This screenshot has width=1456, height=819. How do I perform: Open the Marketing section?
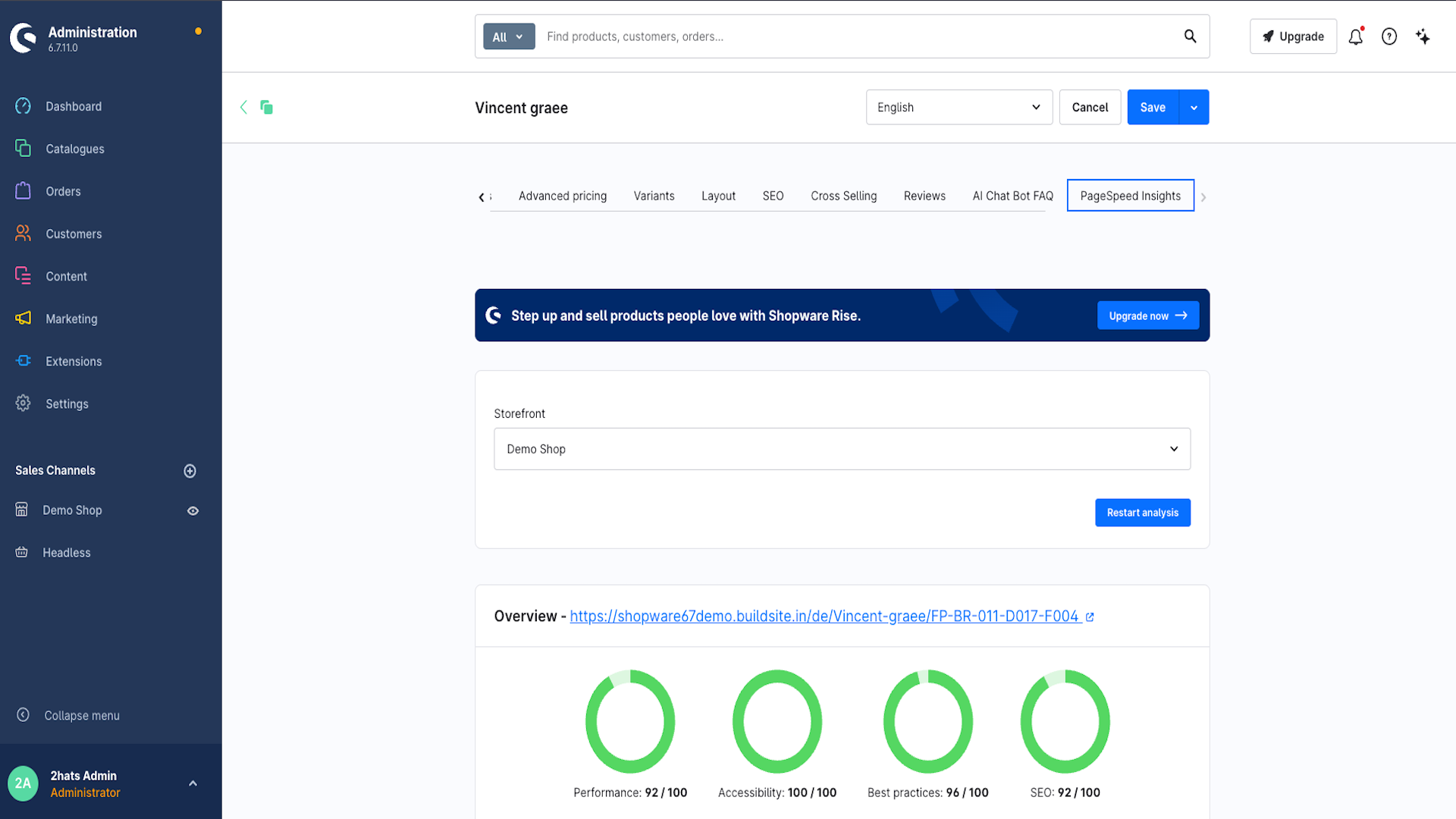pos(71,318)
